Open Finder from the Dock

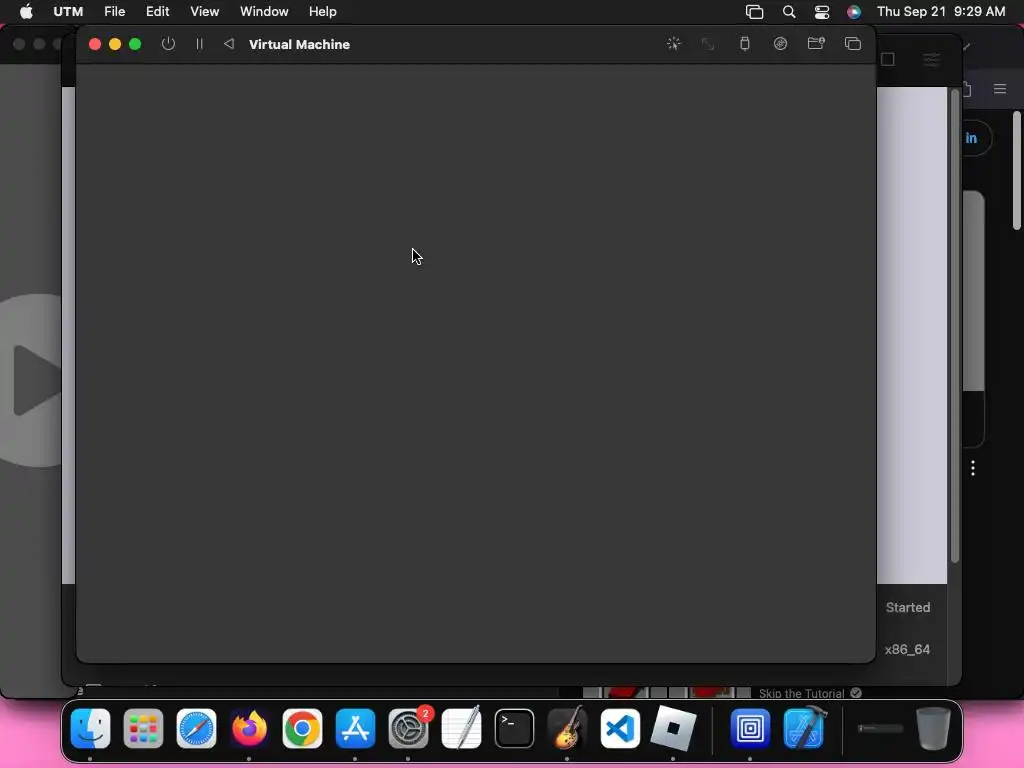click(x=90, y=728)
